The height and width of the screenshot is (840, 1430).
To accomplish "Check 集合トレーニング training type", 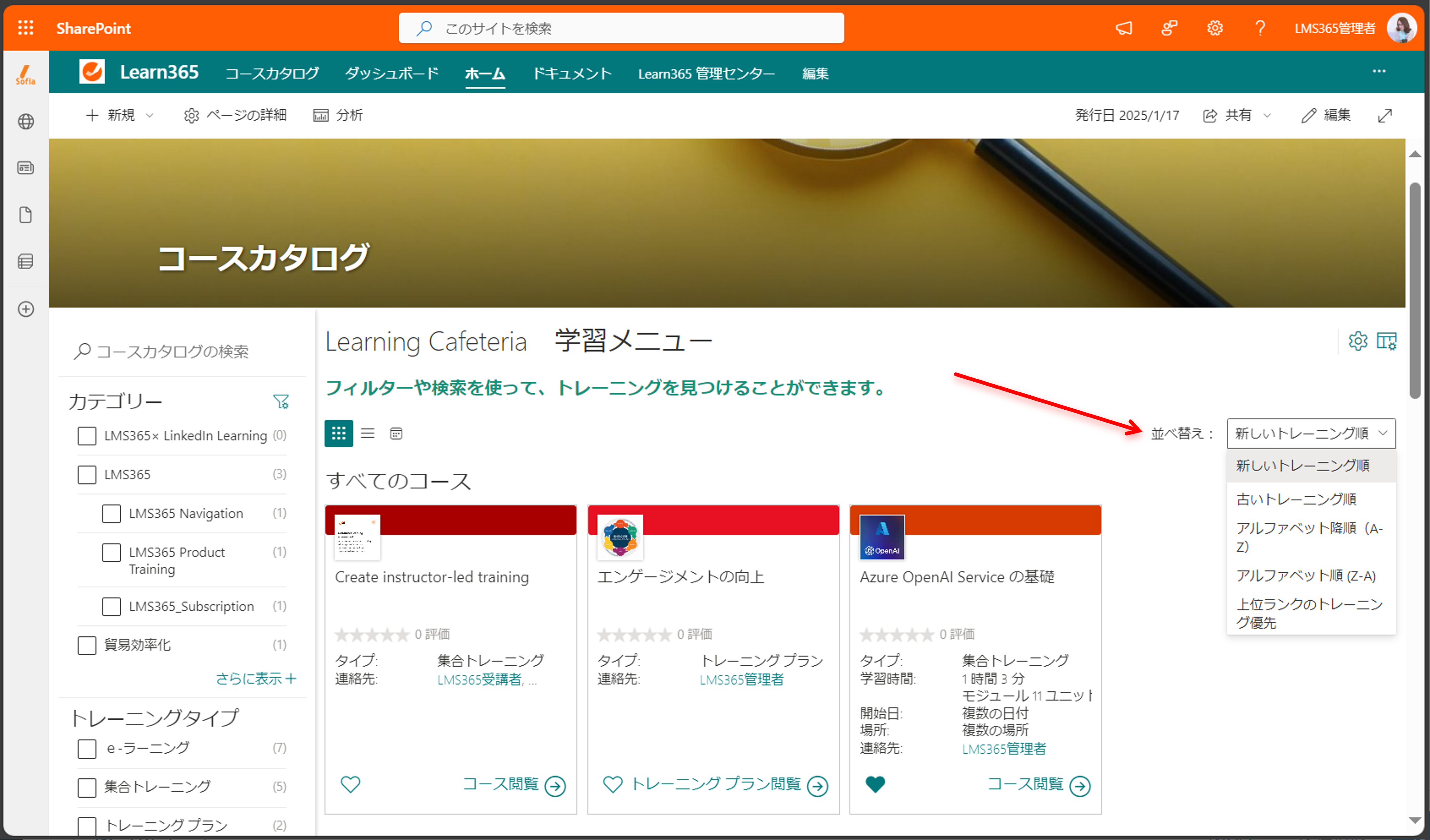I will (x=87, y=787).
